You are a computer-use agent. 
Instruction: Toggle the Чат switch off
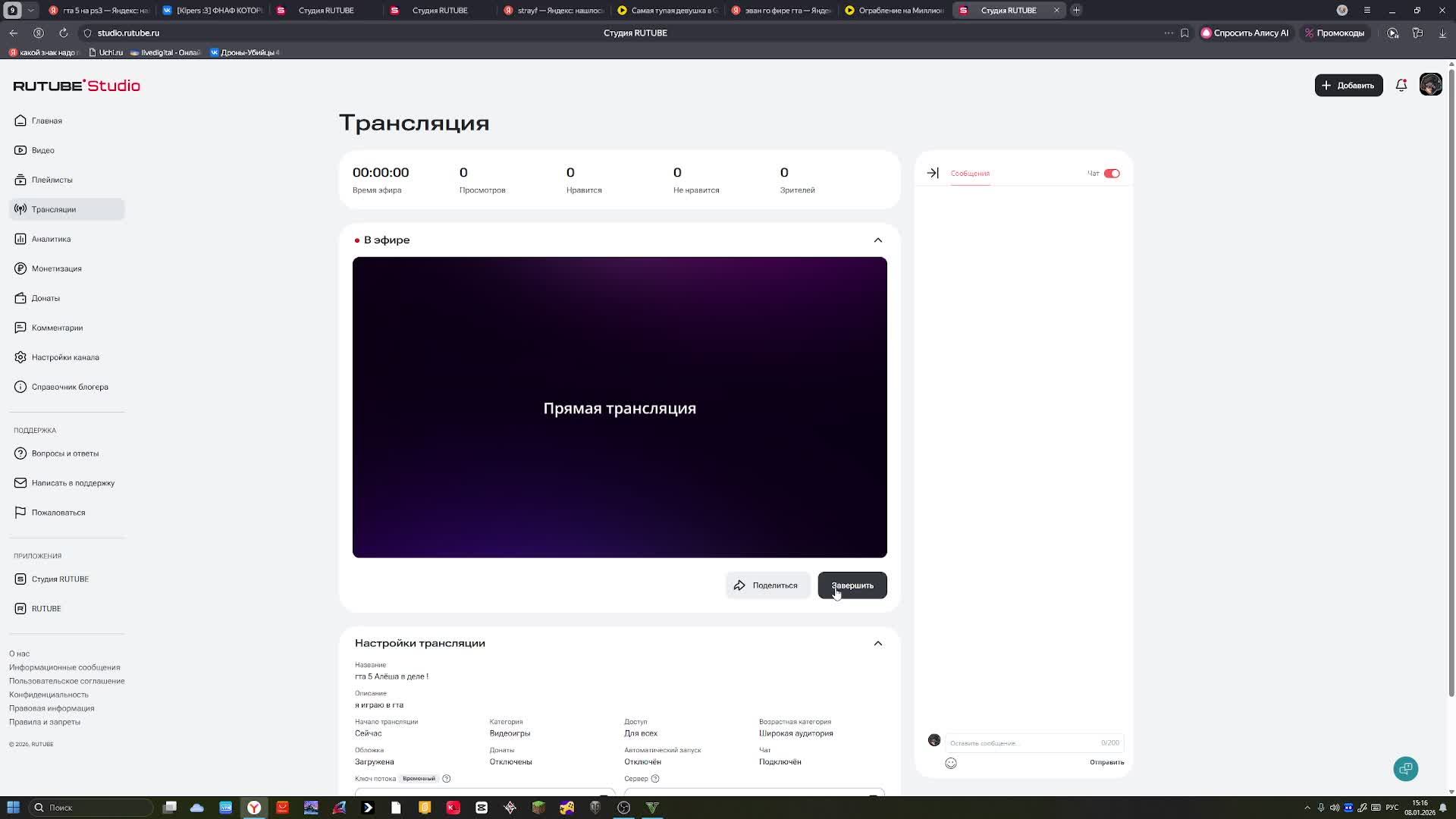pyautogui.click(x=1112, y=174)
